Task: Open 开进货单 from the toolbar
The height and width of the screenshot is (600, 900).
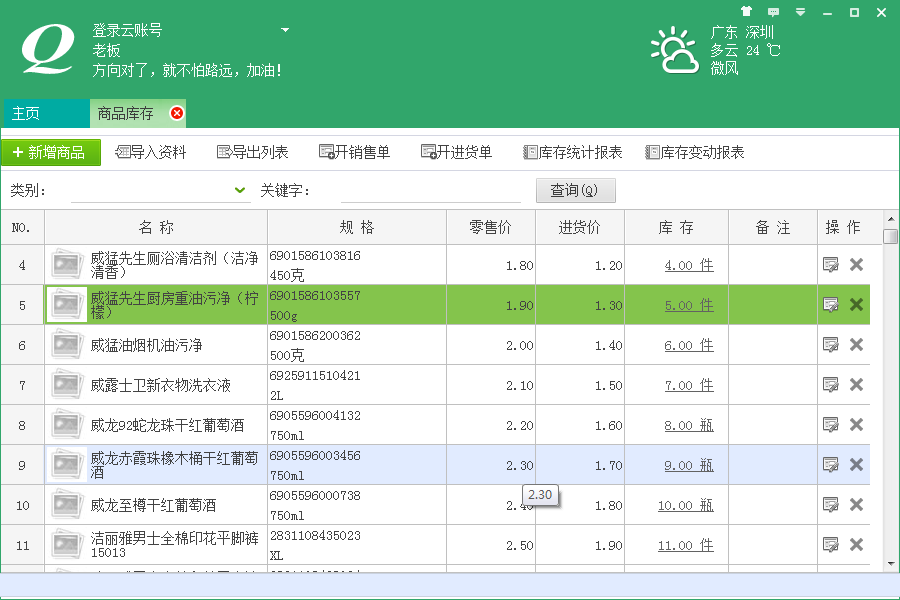Action: (456, 152)
